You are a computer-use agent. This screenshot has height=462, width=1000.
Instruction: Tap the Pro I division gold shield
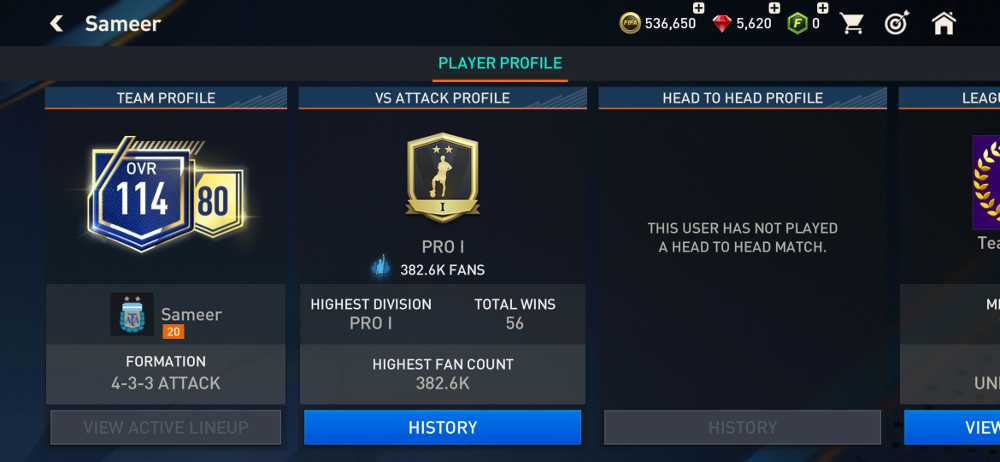click(443, 177)
